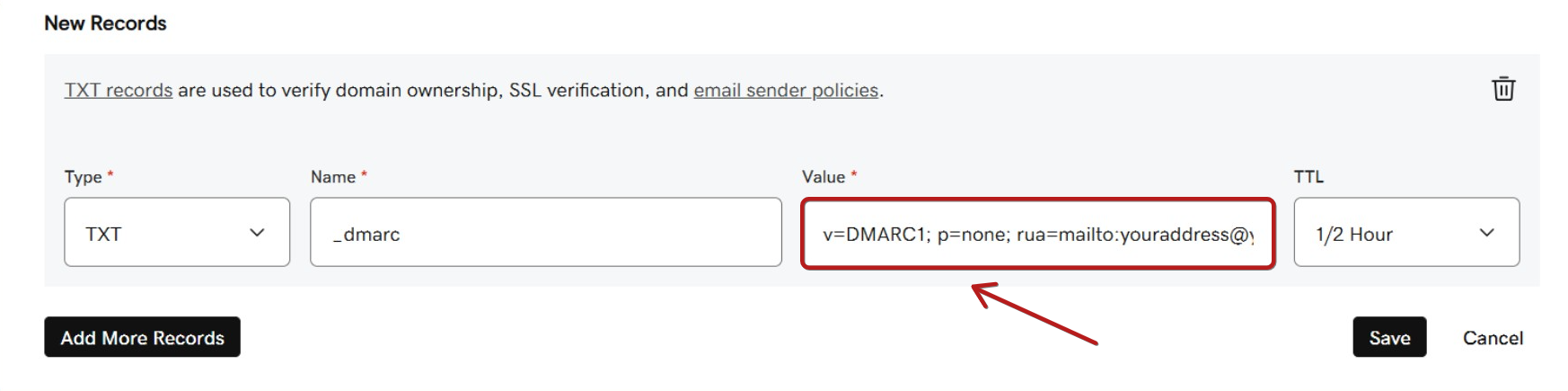
Task: Click the red asterisk beside Value label
Action: click(x=854, y=174)
